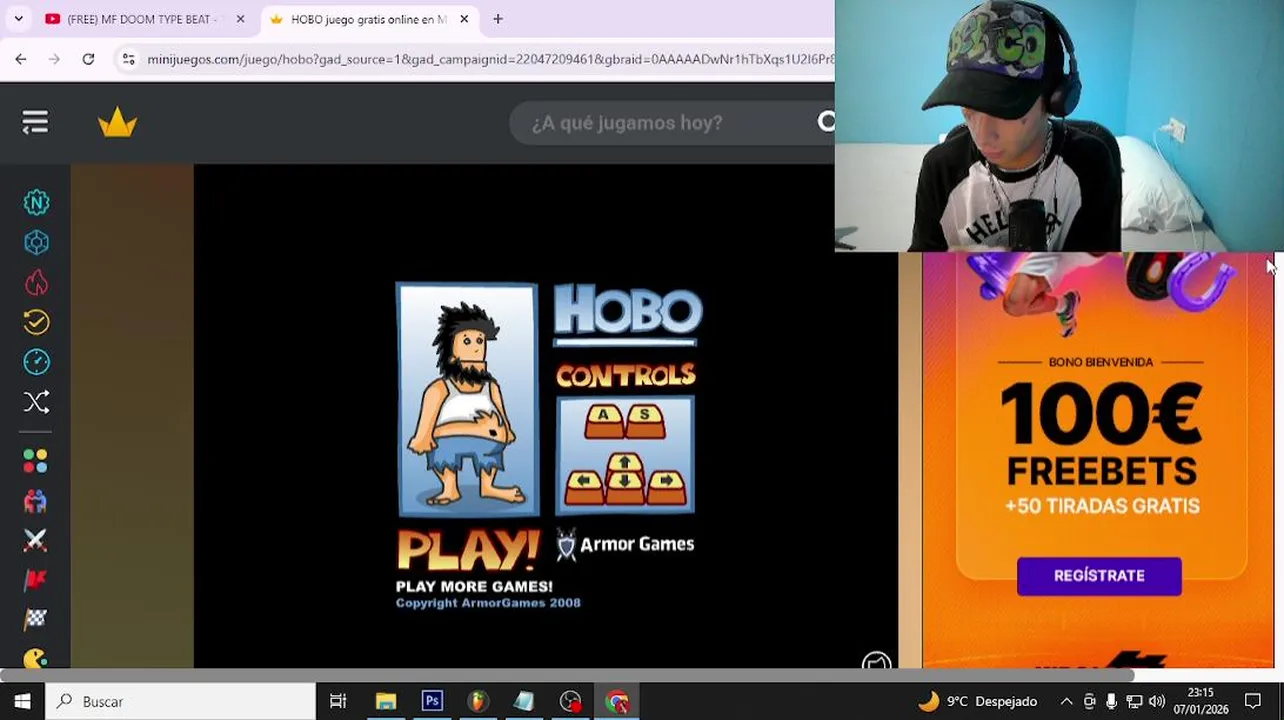Image resolution: width=1284 pixels, height=720 pixels.
Task: Close the HOBO juego gratis tab
Action: pos(464,19)
